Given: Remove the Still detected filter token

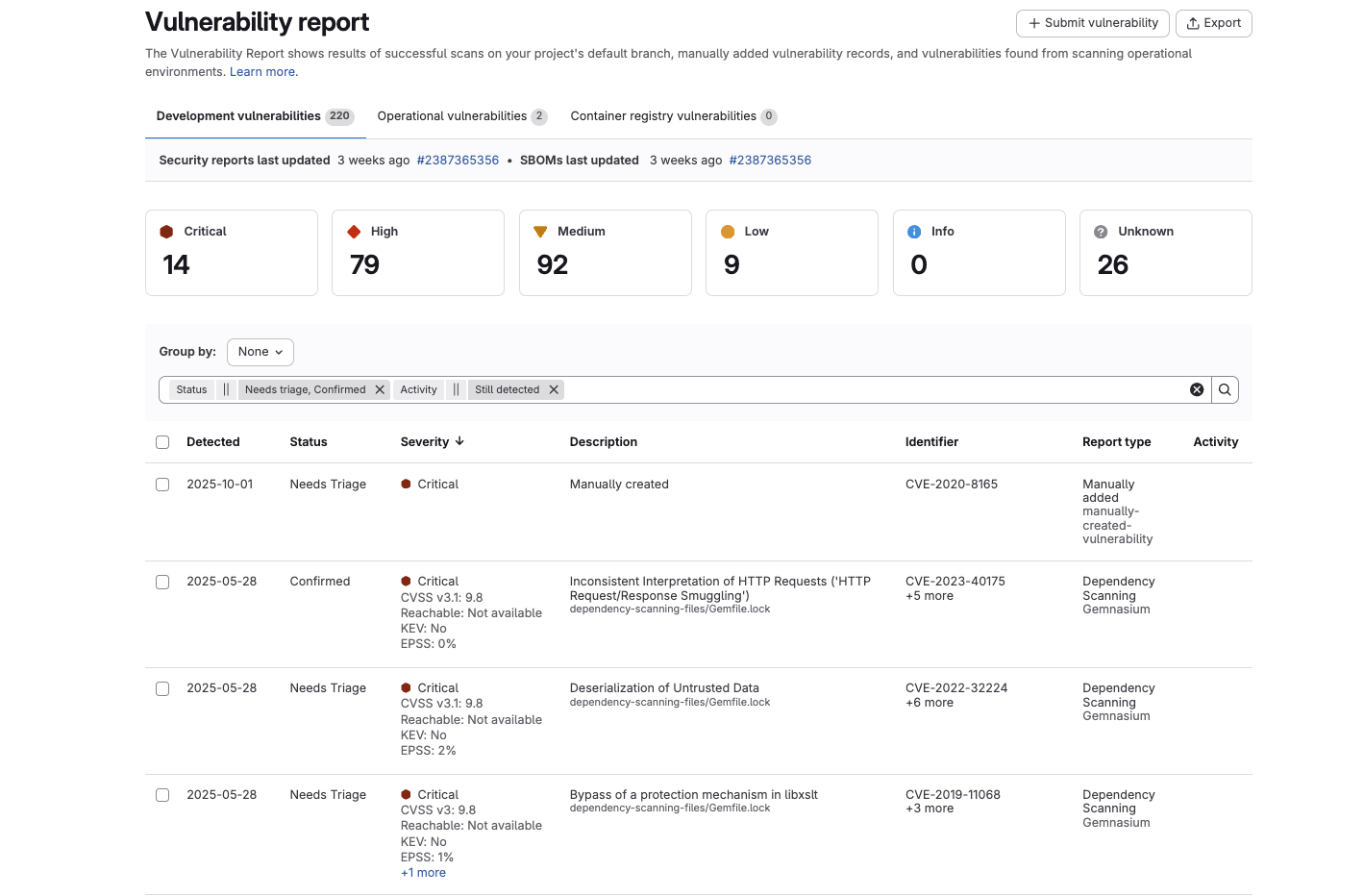Looking at the screenshot, I should pyautogui.click(x=554, y=389).
